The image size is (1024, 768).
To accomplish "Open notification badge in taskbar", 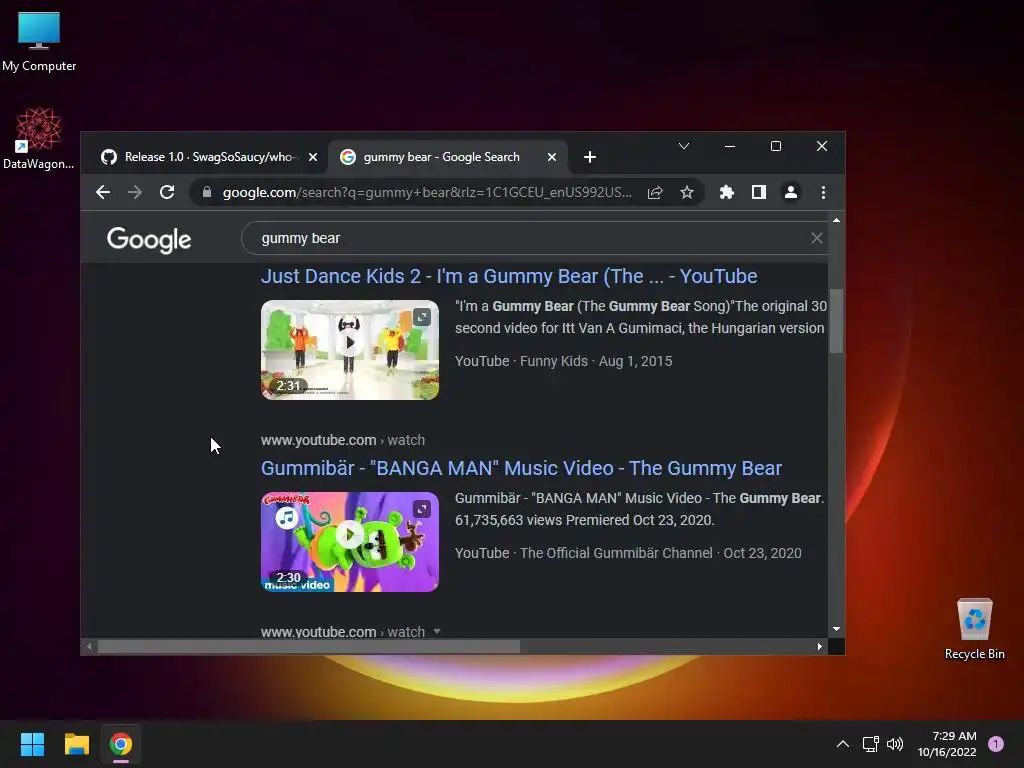I will click(x=996, y=744).
